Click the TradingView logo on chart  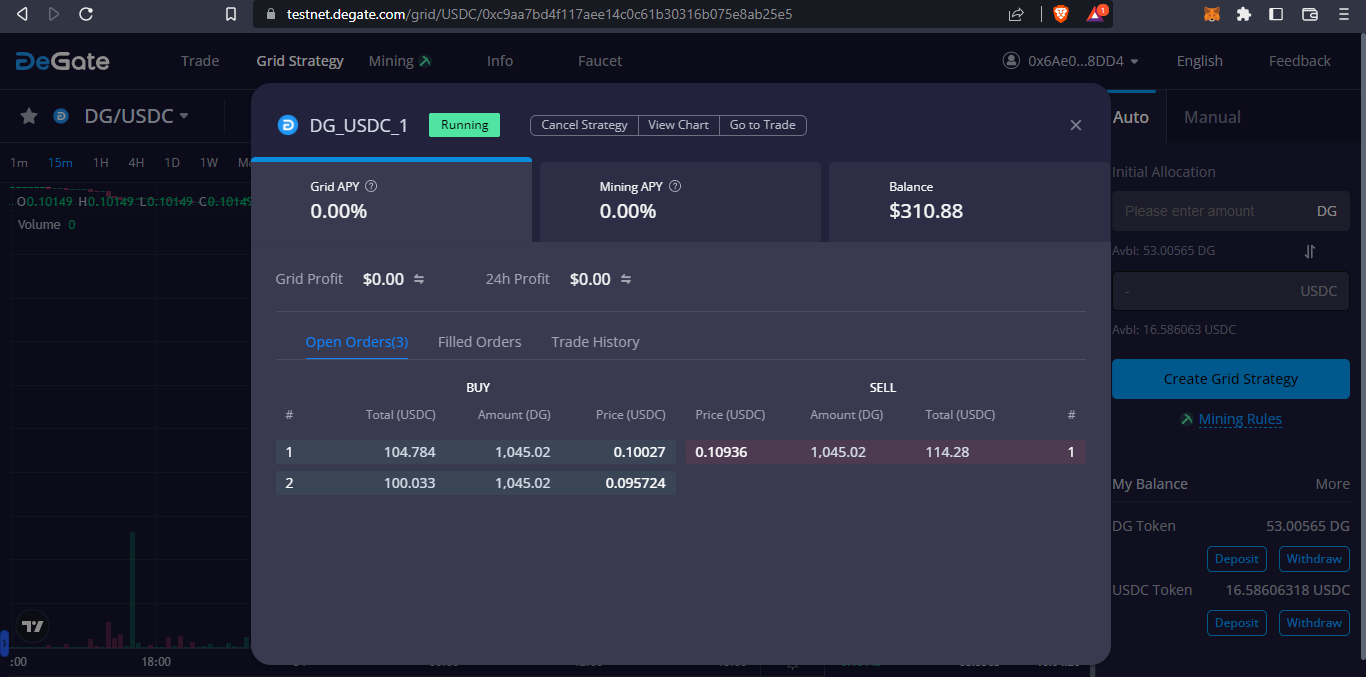33,627
